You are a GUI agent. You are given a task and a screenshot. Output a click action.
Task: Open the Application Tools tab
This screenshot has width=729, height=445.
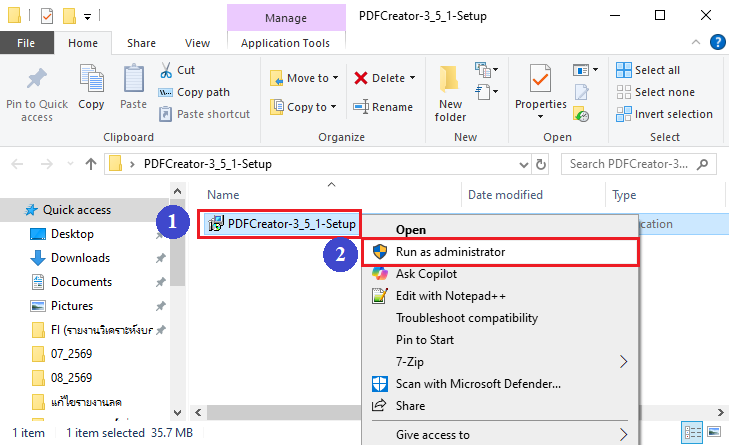pyautogui.click(x=285, y=43)
